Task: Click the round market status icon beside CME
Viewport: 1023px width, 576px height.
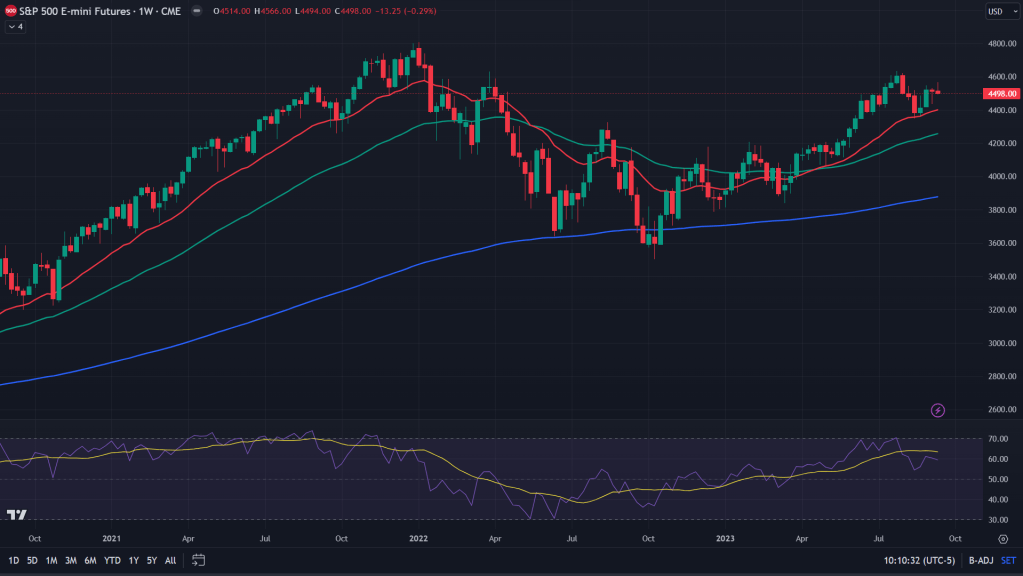Action: (195, 11)
